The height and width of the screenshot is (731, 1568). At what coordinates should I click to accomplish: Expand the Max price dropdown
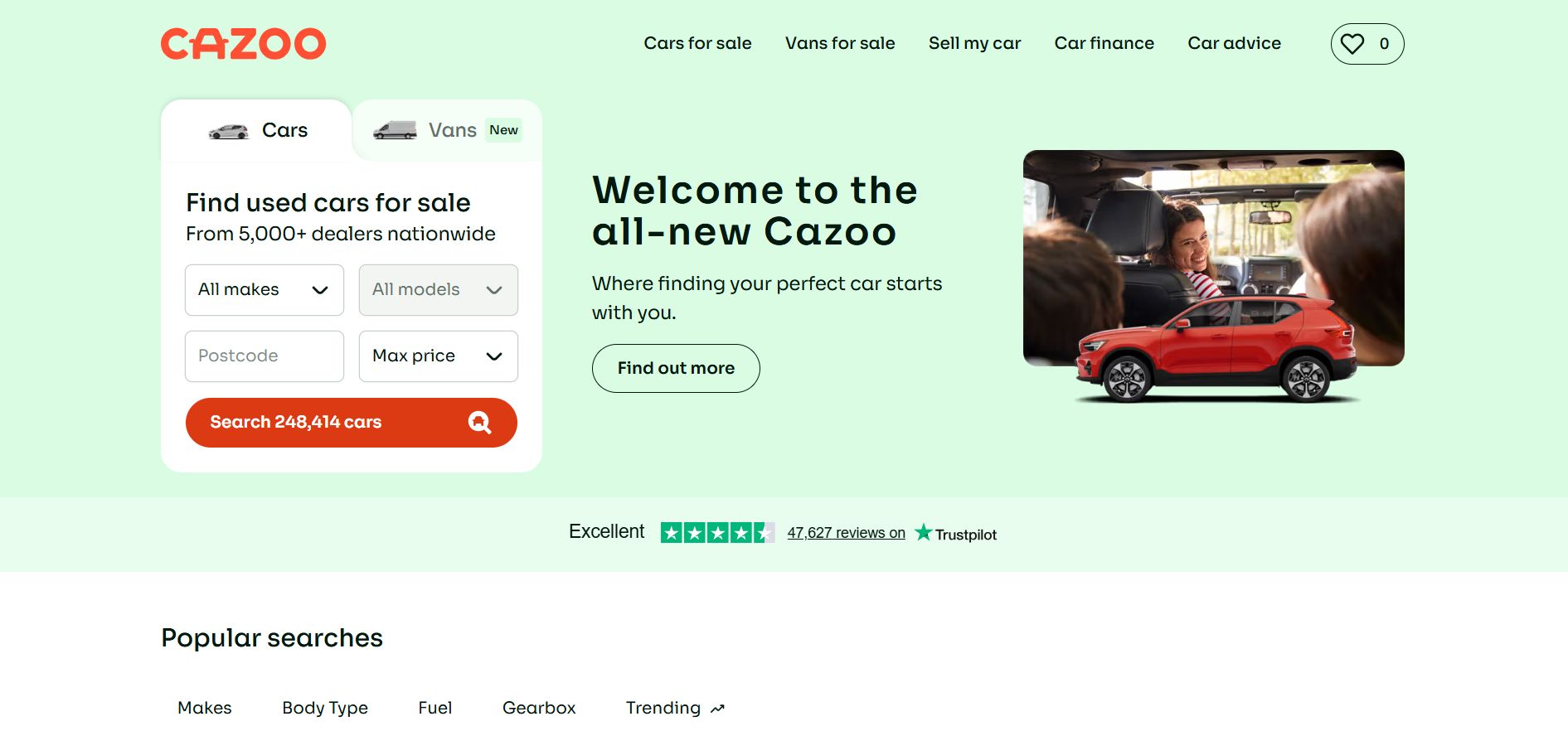439,356
